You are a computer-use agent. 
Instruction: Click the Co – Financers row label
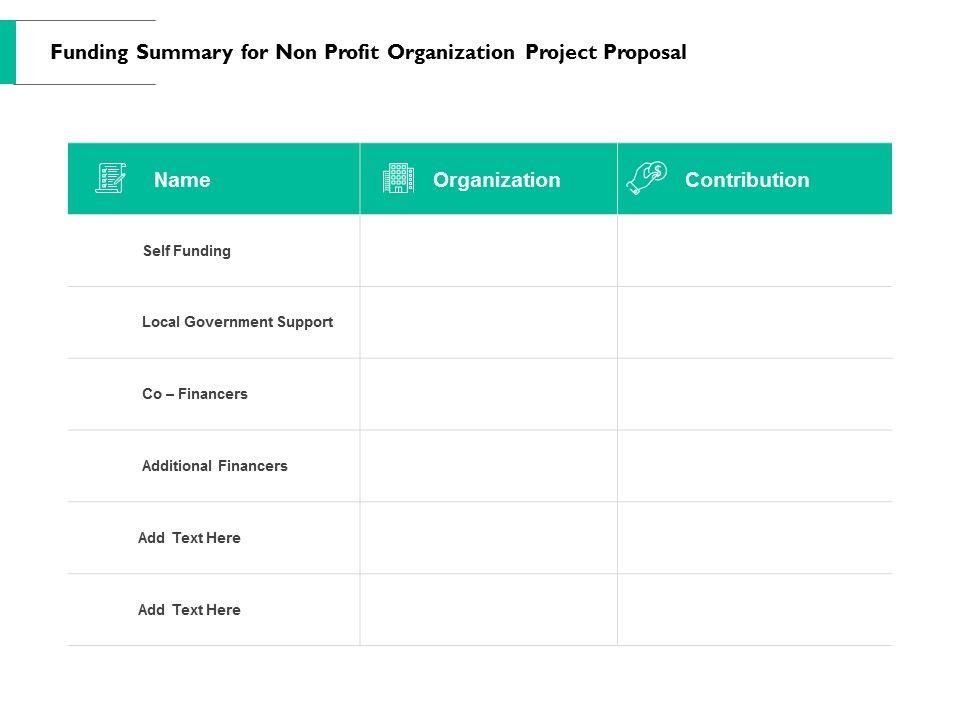point(195,394)
